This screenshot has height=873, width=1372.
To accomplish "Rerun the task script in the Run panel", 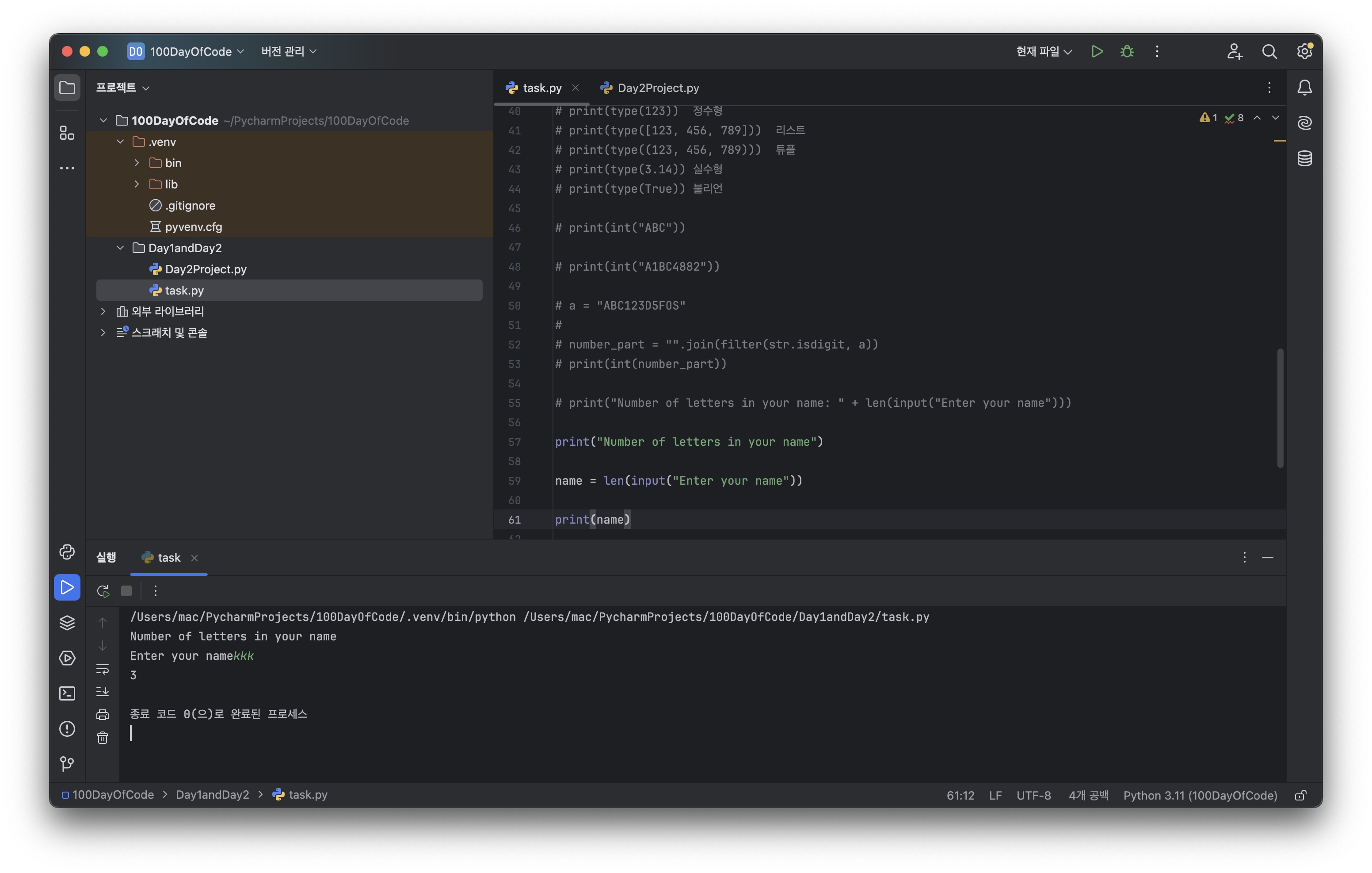I will 103,591.
